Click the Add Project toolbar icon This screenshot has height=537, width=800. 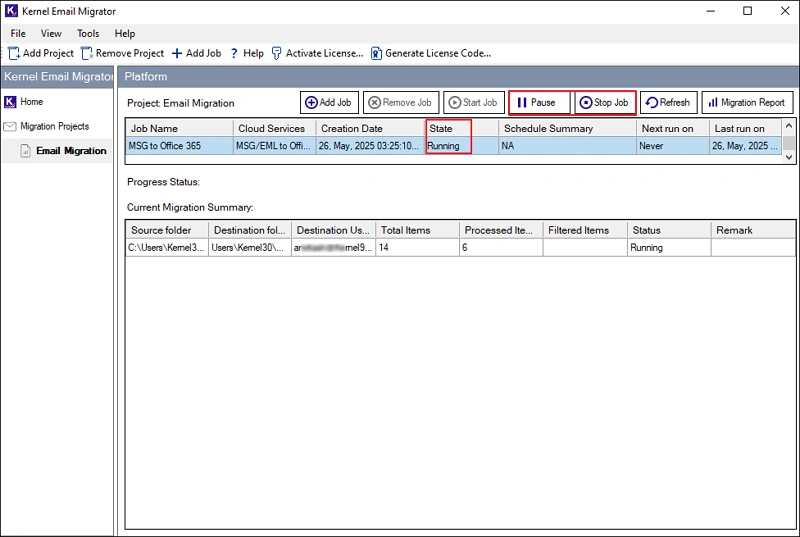pyautogui.click(x=14, y=53)
